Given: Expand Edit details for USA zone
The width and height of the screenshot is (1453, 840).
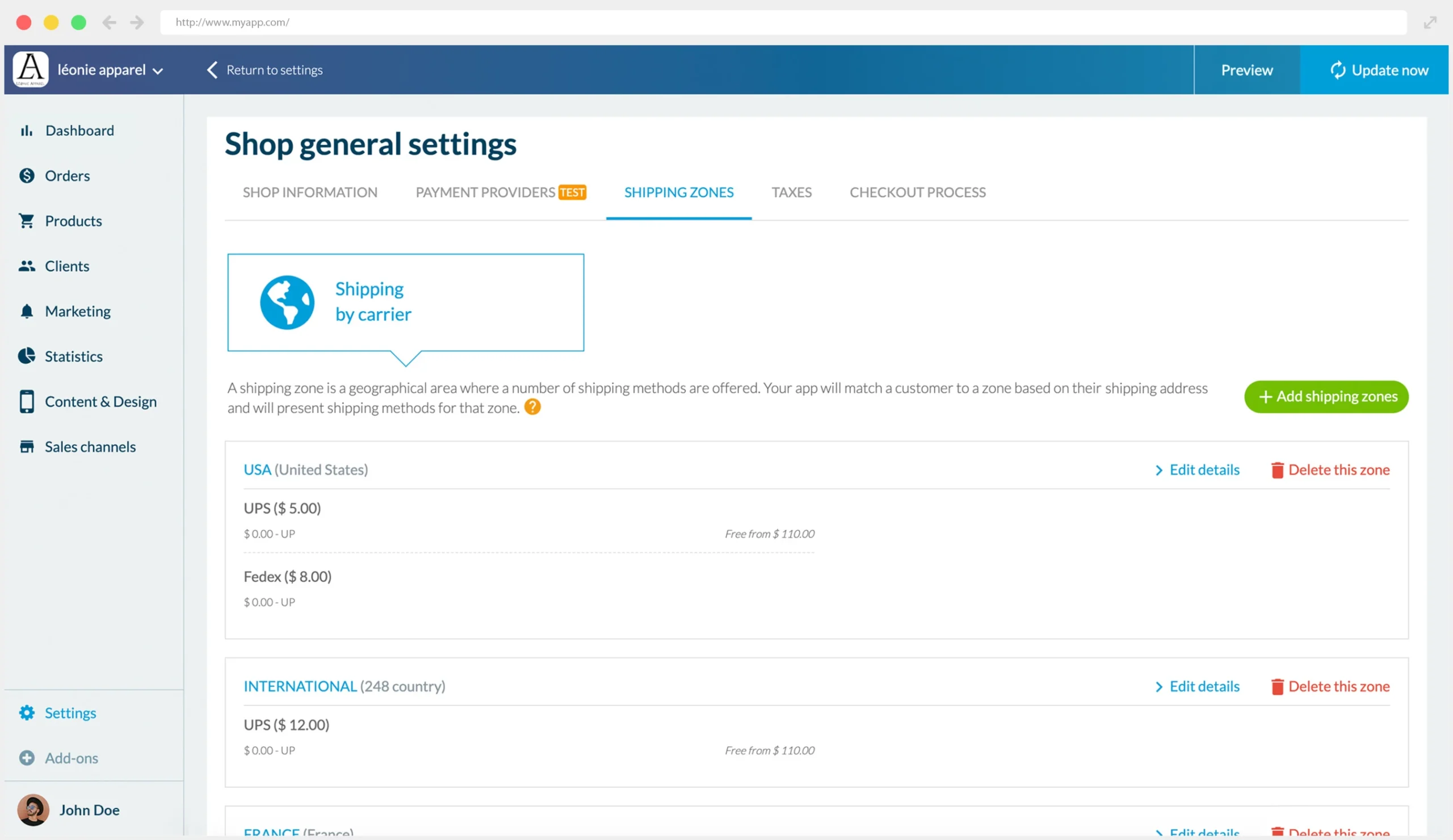Looking at the screenshot, I should (1198, 470).
